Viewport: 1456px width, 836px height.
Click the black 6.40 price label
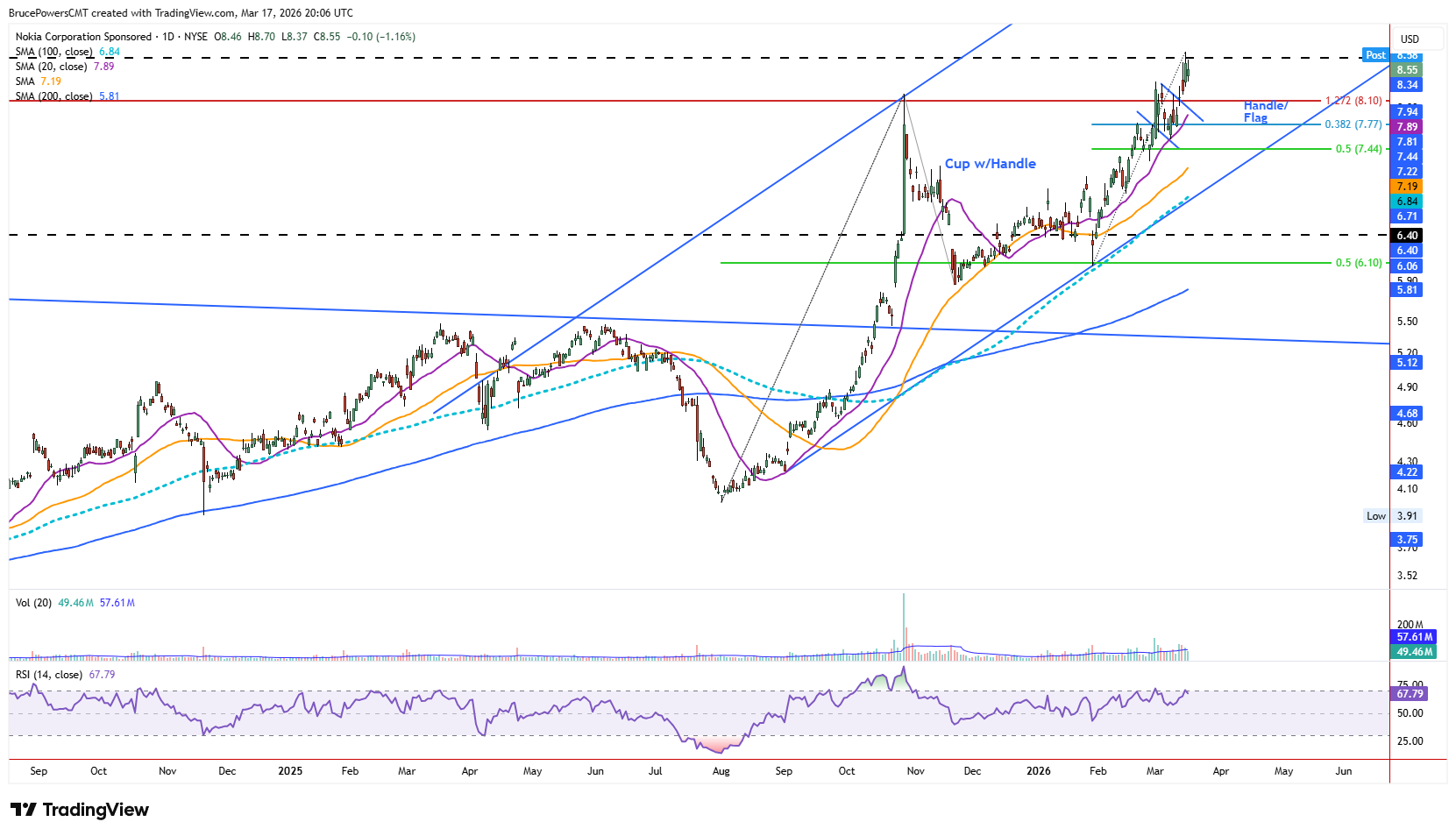(1407, 236)
